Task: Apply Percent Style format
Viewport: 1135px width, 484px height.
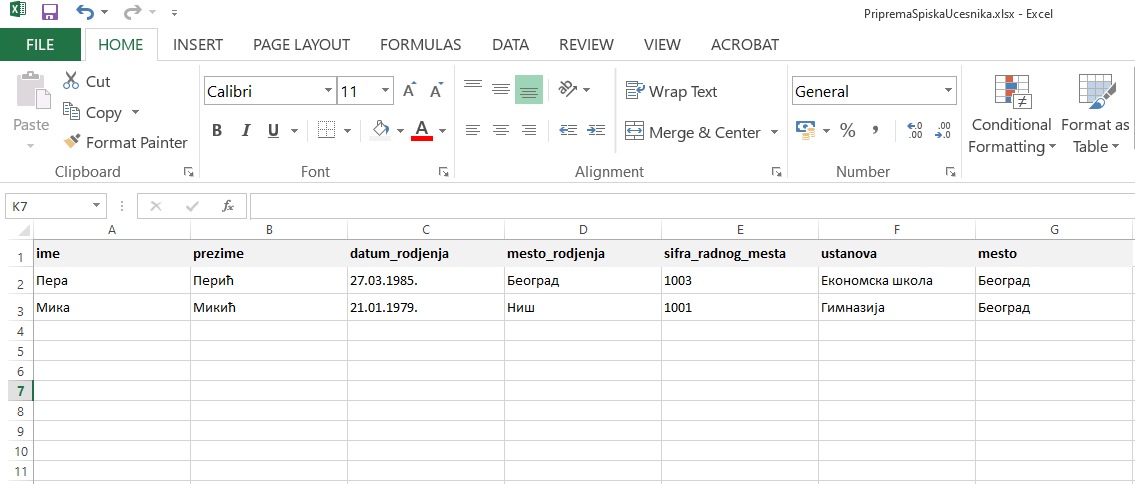Action: tap(848, 130)
